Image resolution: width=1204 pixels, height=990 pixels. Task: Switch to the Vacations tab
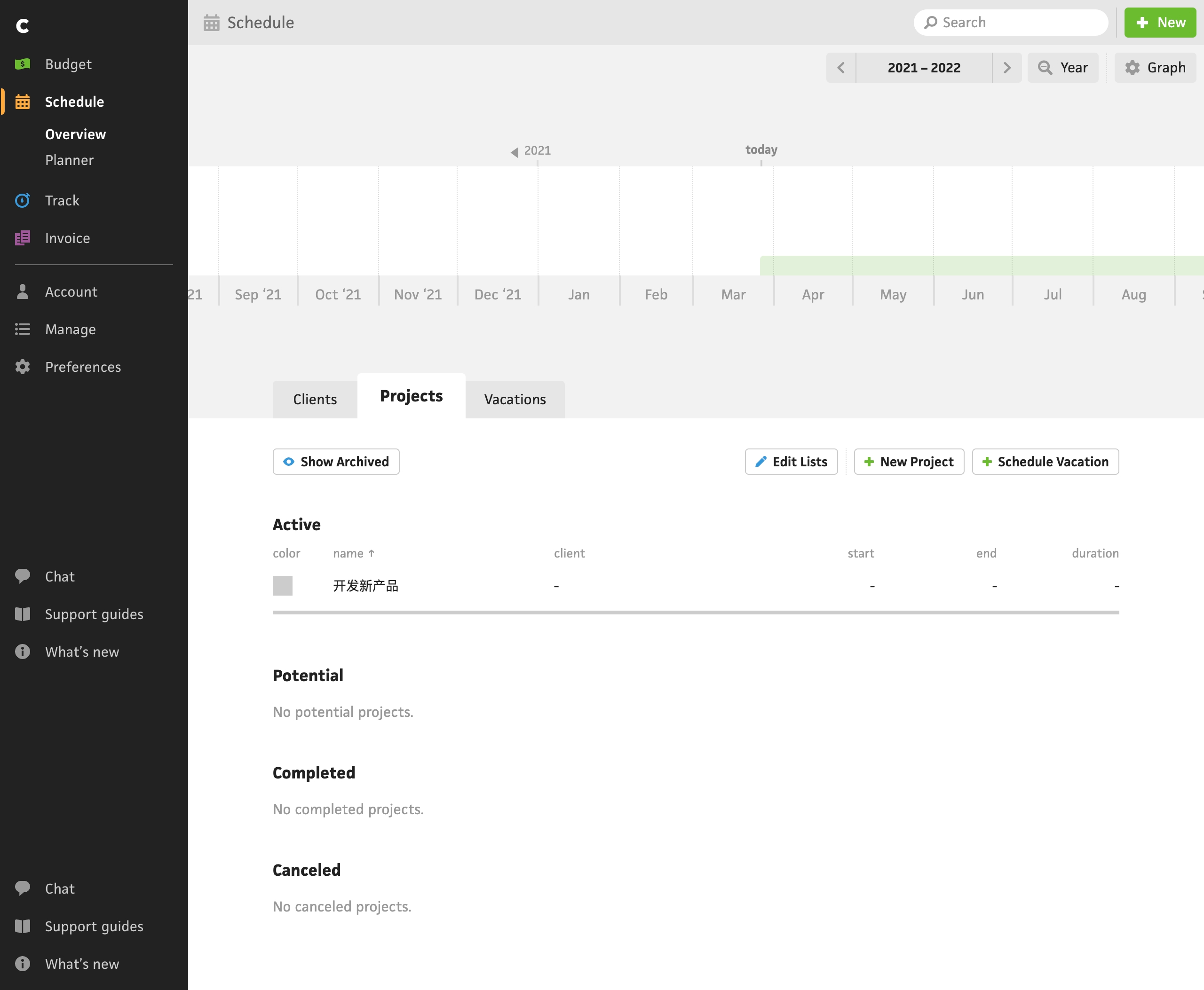coord(515,399)
